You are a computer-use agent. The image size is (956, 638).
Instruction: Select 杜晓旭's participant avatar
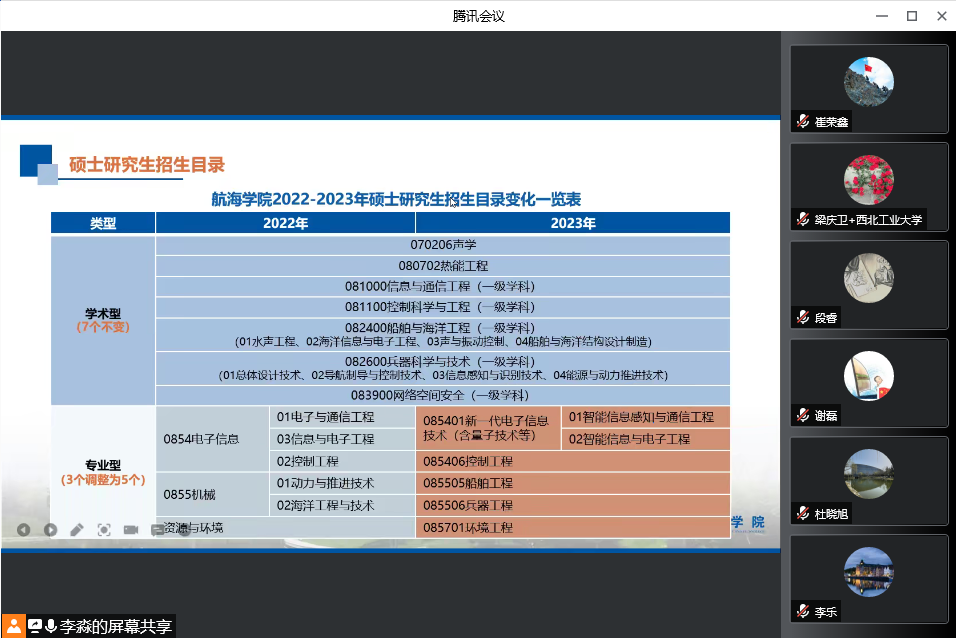tap(868, 474)
